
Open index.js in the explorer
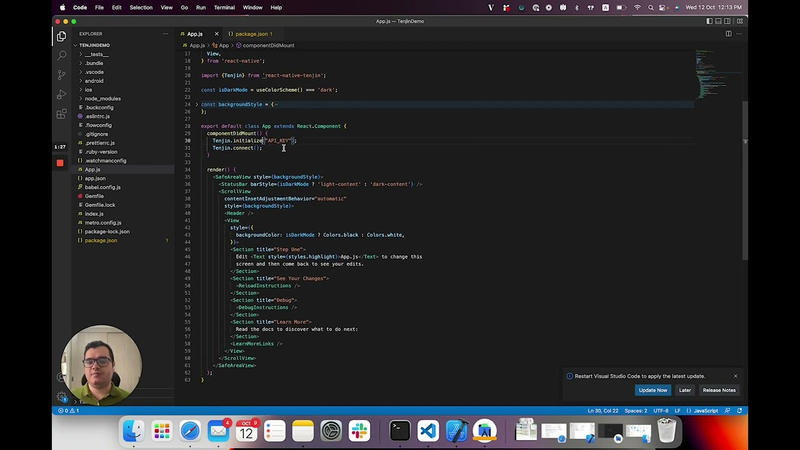coord(94,214)
